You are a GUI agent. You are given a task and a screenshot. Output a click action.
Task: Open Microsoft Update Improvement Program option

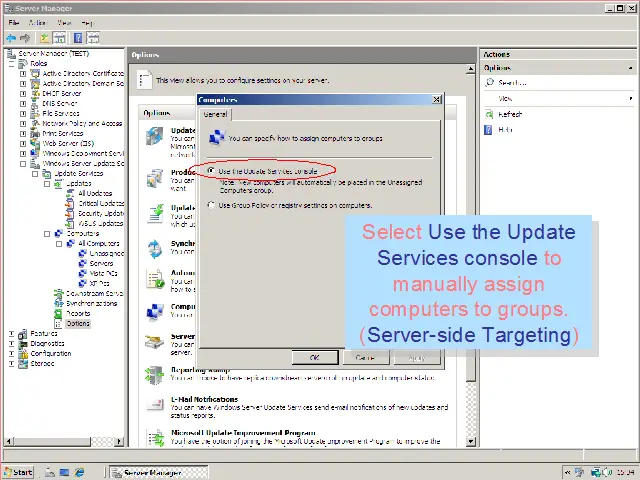pos(243,433)
